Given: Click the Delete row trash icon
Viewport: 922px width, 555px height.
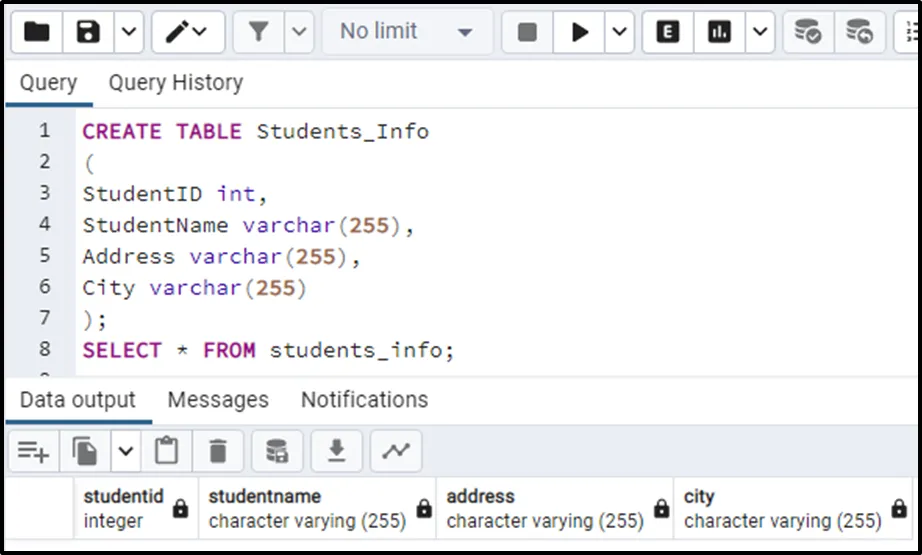Looking at the screenshot, I should tap(218, 452).
